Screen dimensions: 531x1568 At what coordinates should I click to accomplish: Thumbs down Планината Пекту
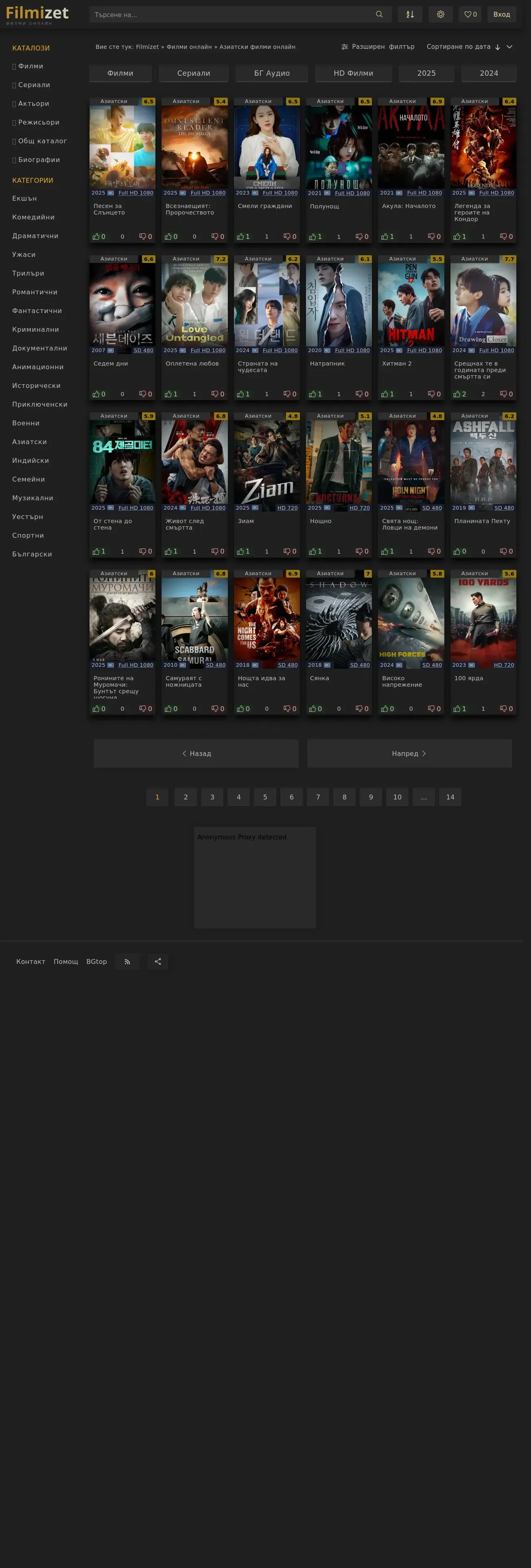pos(506,552)
